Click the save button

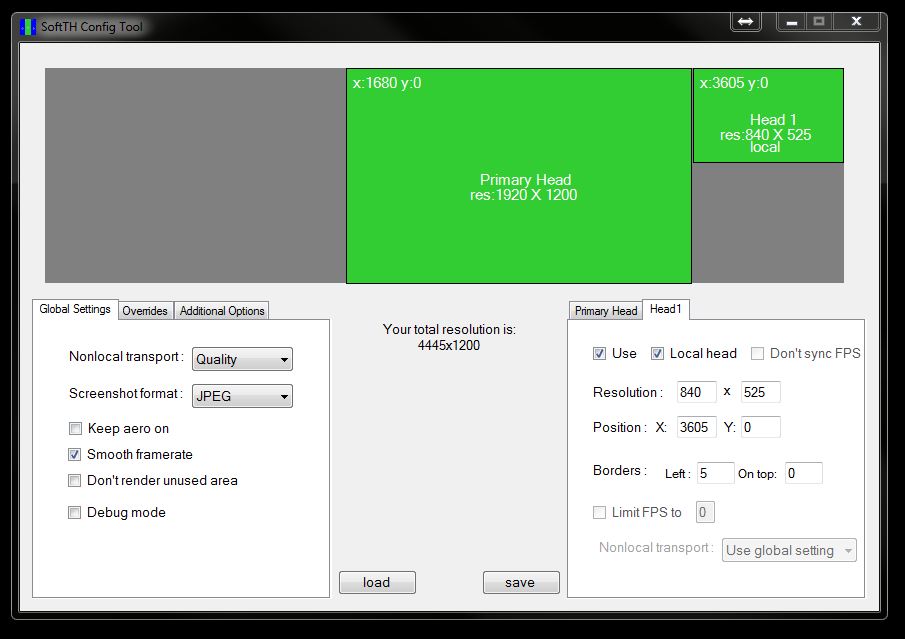[x=520, y=583]
